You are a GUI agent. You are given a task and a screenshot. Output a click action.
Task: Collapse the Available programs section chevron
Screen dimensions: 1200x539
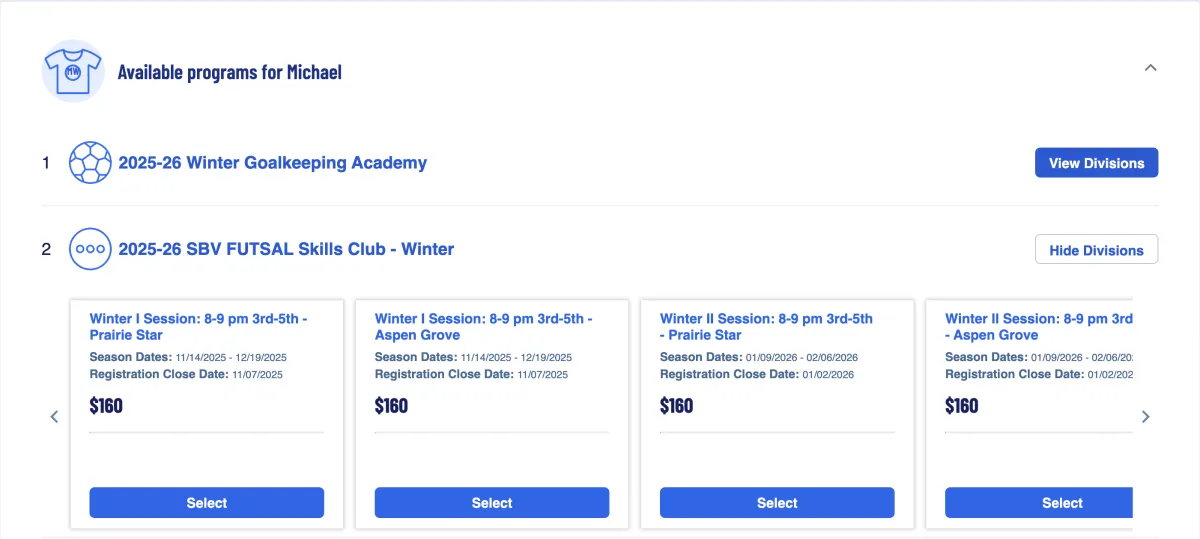click(1150, 68)
